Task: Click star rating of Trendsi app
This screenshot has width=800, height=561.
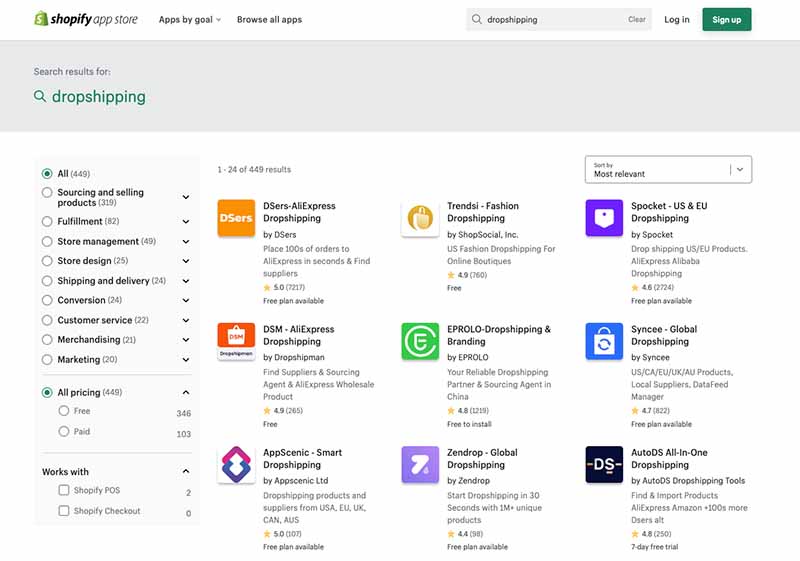Action: tap(467, 275)
